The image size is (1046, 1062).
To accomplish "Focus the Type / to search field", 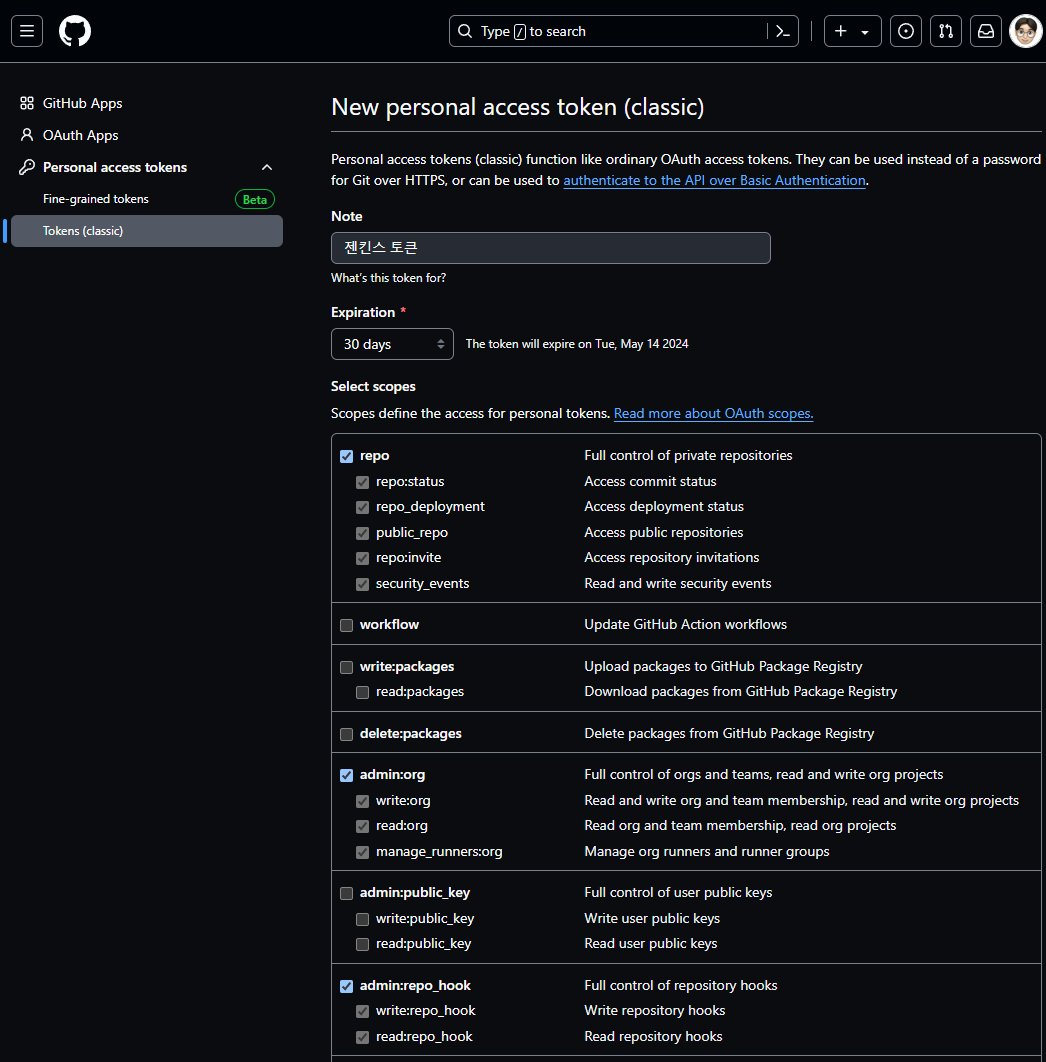I will [x=623, y=31].
